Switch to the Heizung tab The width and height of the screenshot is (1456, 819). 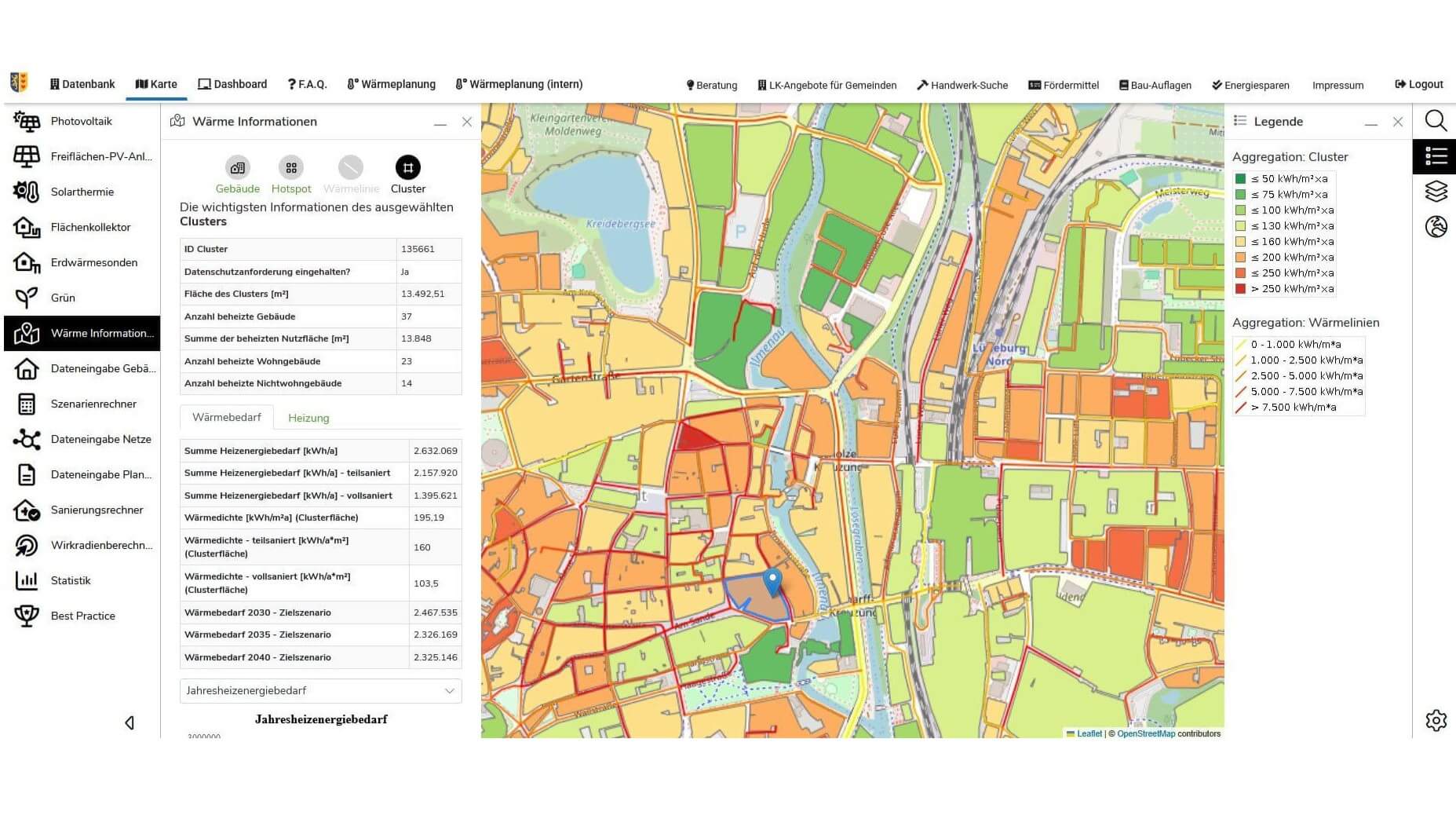tap(308, 418)
